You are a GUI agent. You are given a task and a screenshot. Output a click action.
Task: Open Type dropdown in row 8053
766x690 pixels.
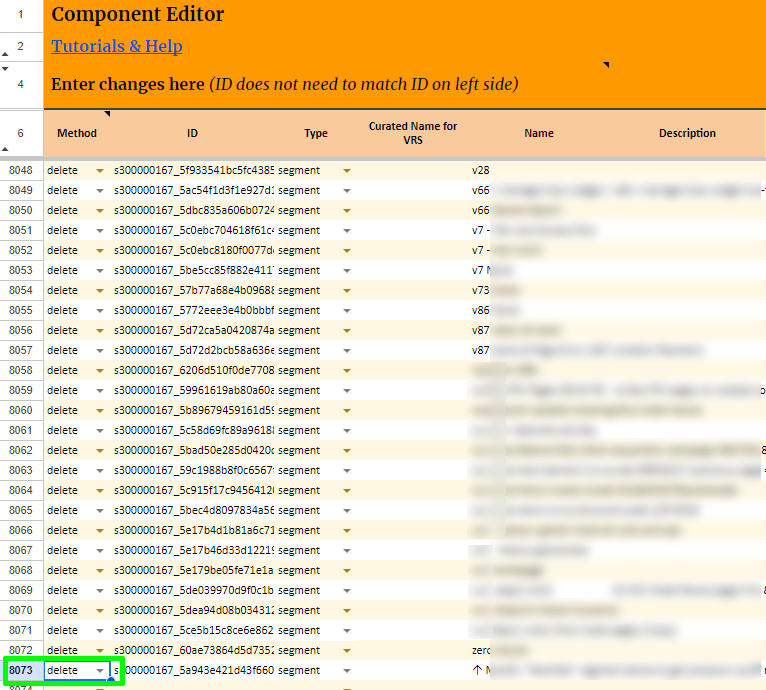[x=347, y=271]
